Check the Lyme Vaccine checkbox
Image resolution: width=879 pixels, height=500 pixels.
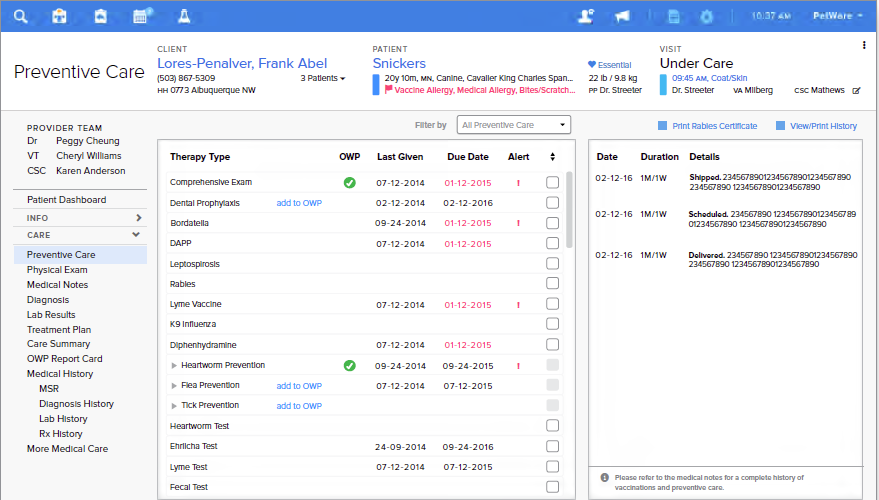tap(553, 304)
